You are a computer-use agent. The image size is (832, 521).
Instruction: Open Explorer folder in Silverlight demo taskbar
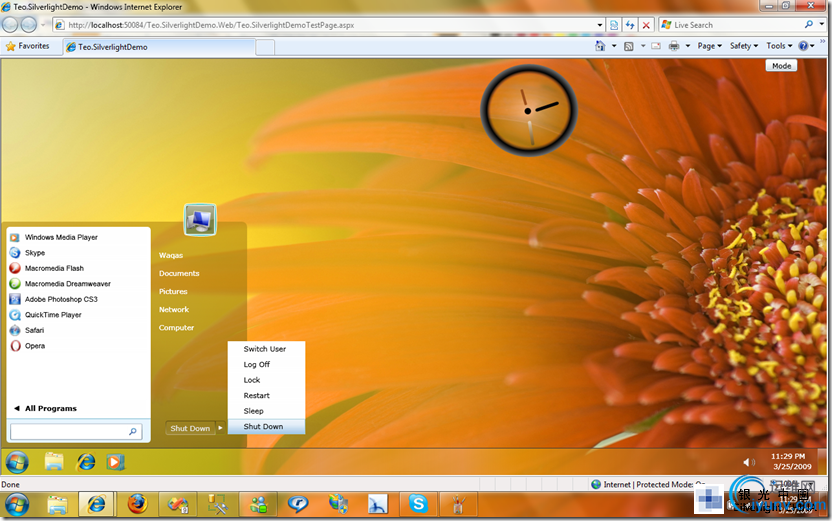[54, 462]
